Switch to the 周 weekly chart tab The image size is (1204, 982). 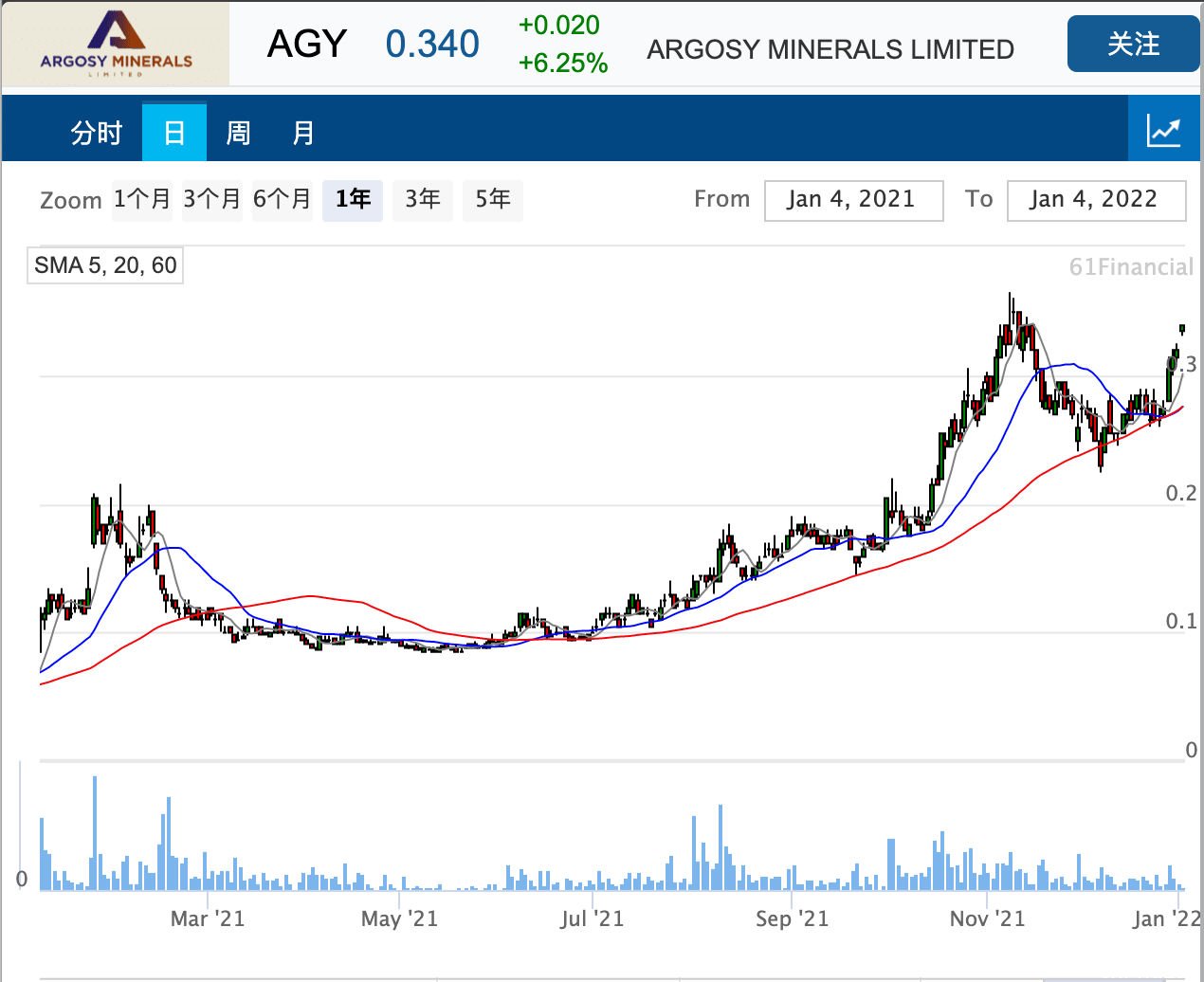pos(238,133)
